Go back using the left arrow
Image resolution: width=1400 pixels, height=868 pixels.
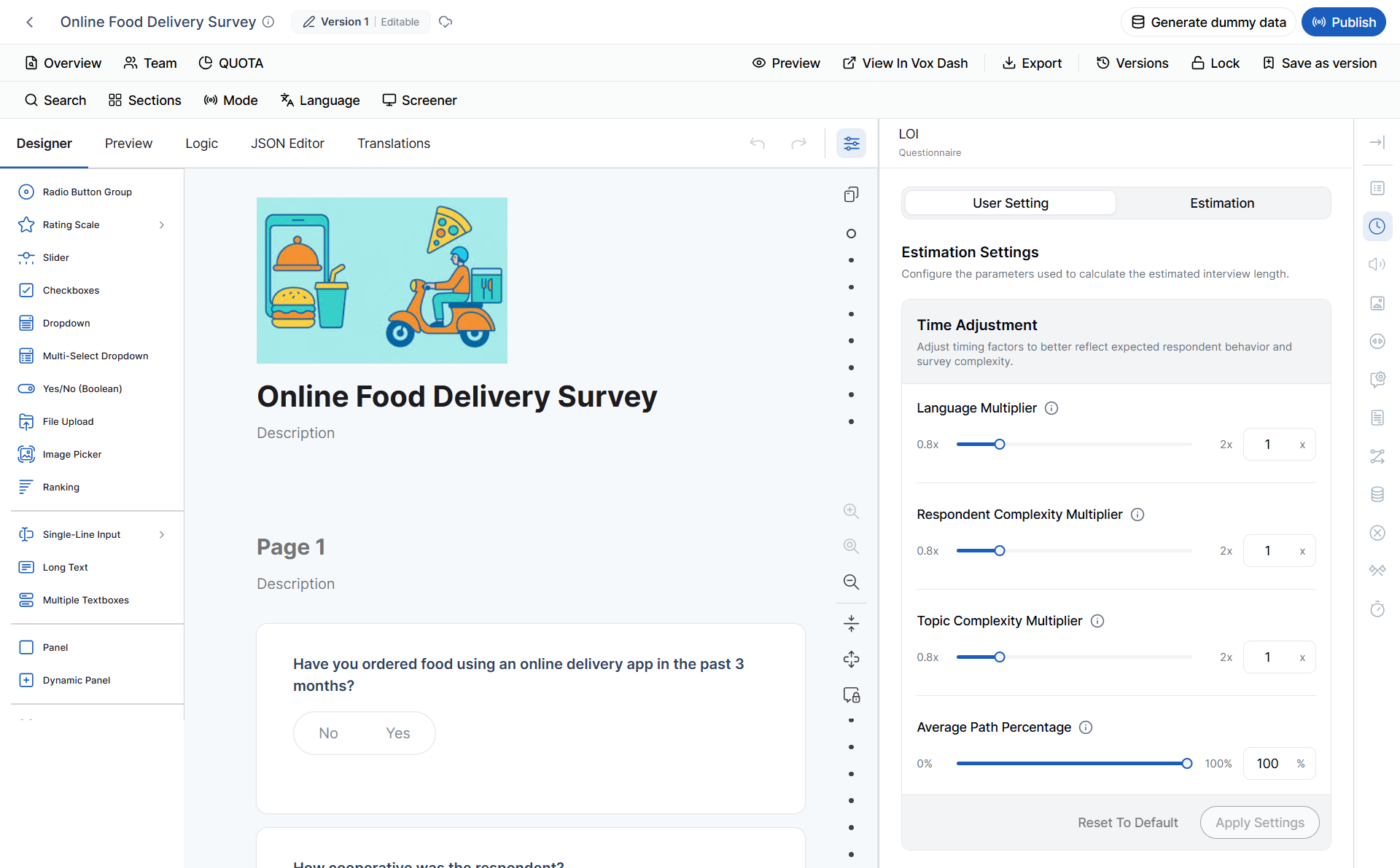pyautogui.click(x=30, y=22)
